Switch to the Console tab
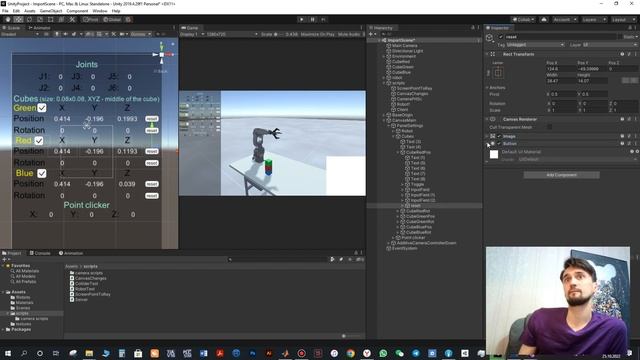The height and width of the screenshot is (360, 640). [40, 253]
